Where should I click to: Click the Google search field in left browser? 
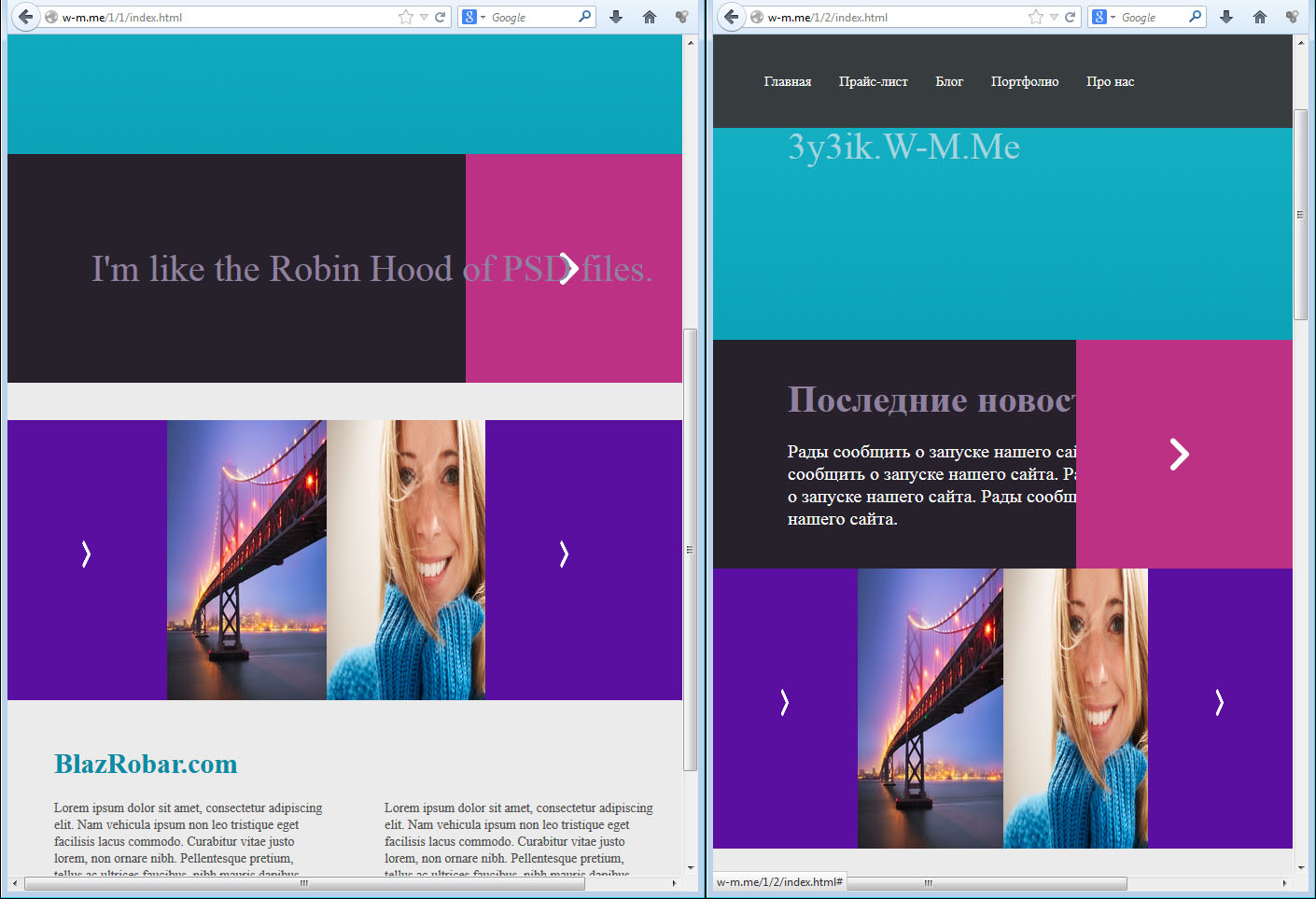click(x=530, y=17)
